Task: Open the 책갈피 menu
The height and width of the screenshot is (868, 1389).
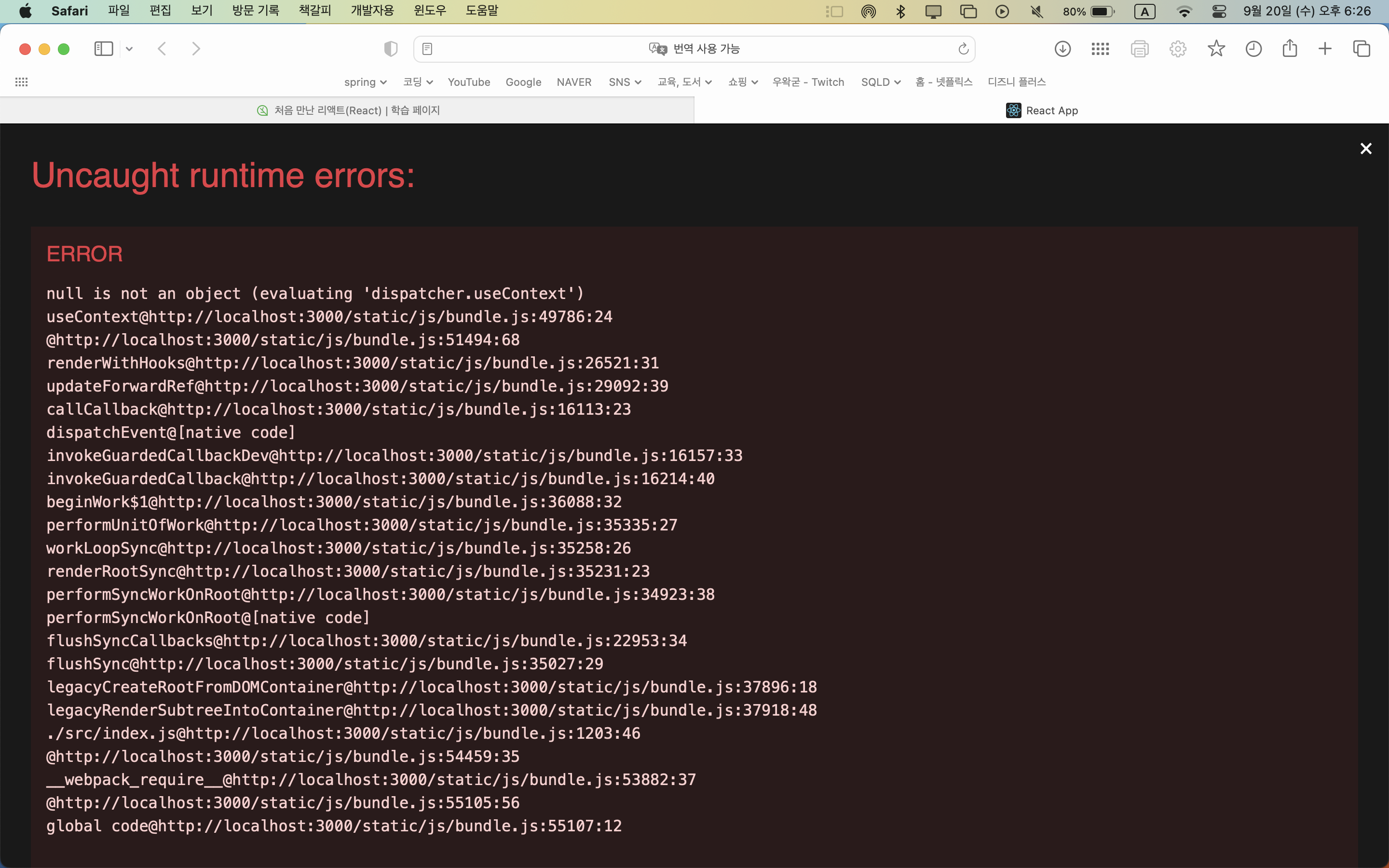Action: [315, 11]
